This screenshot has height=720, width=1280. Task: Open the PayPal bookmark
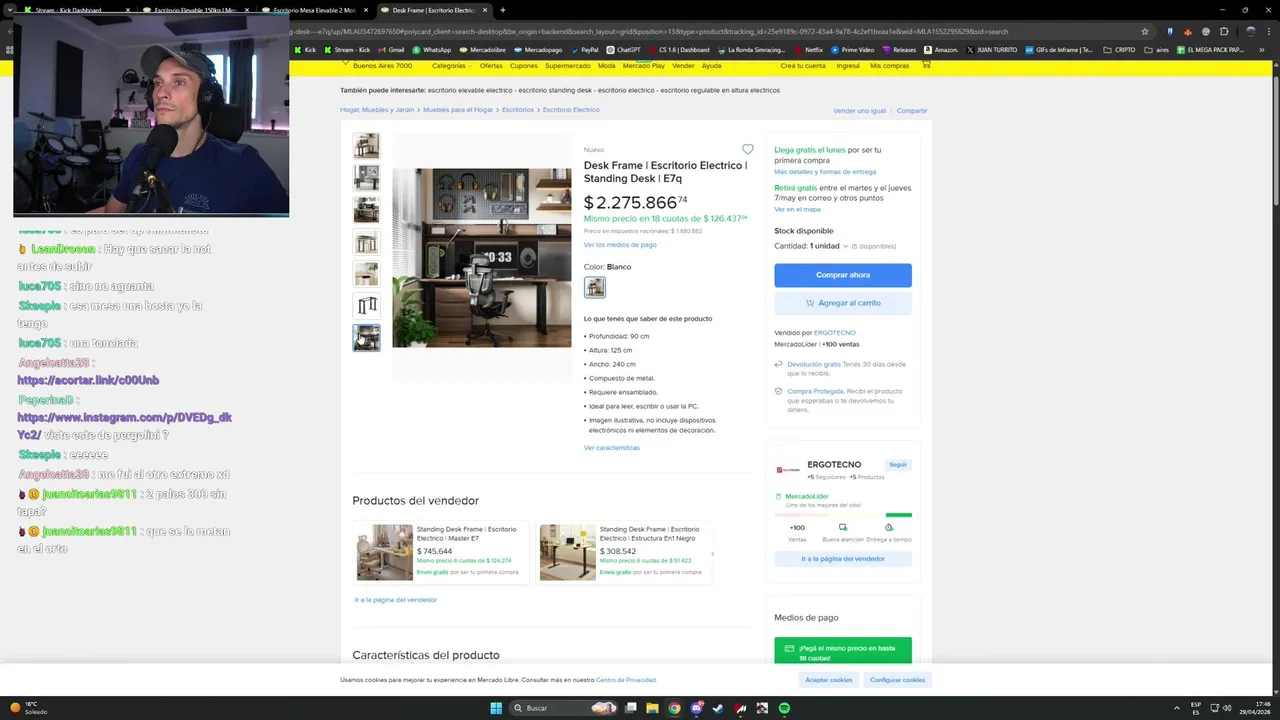click(x=584, y=49)
